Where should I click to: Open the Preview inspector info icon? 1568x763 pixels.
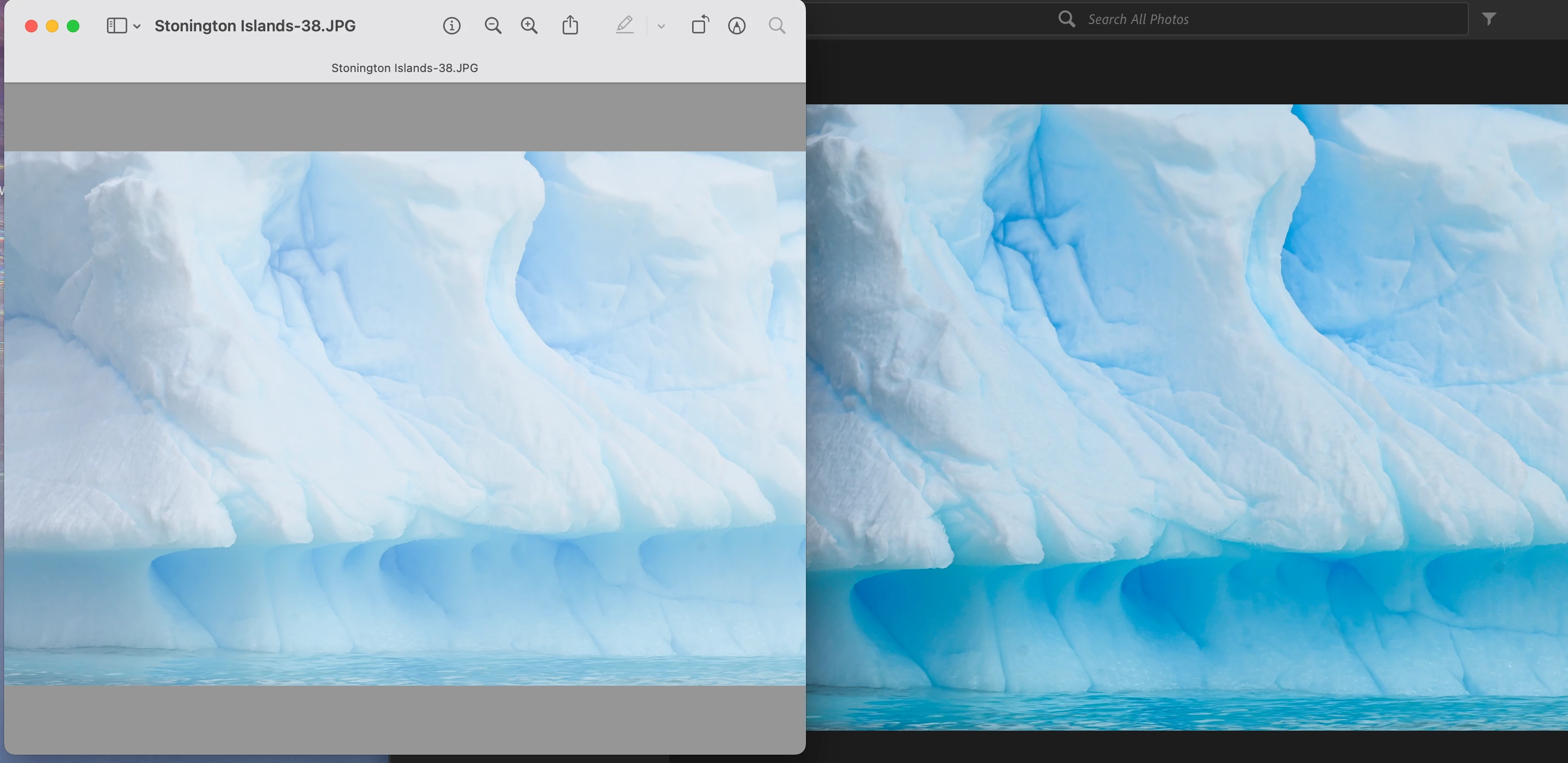pyautogui.click(x=452, y=26)
